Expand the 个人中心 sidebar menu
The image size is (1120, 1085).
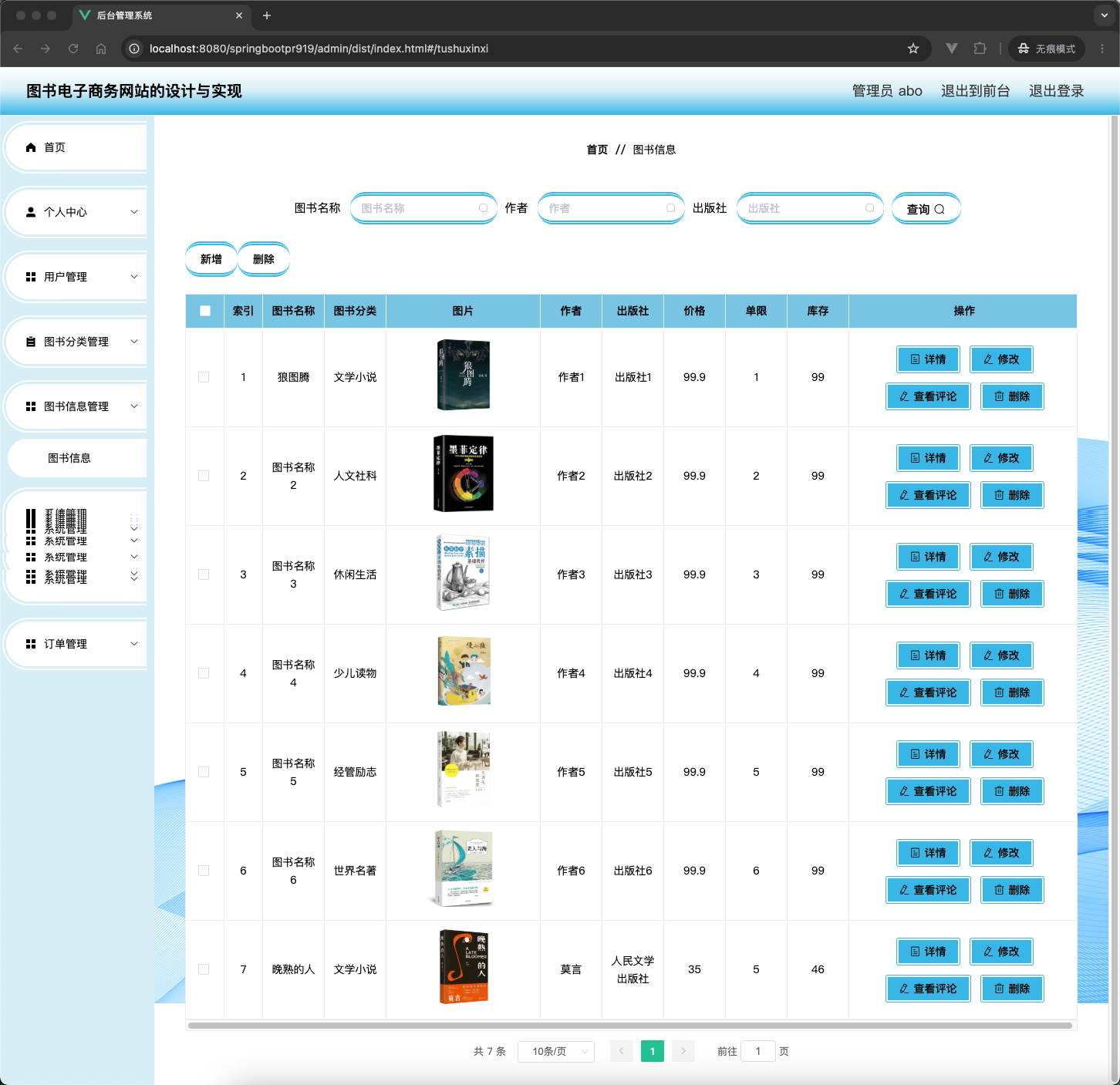pyautogui.click(x=77, y=212)
